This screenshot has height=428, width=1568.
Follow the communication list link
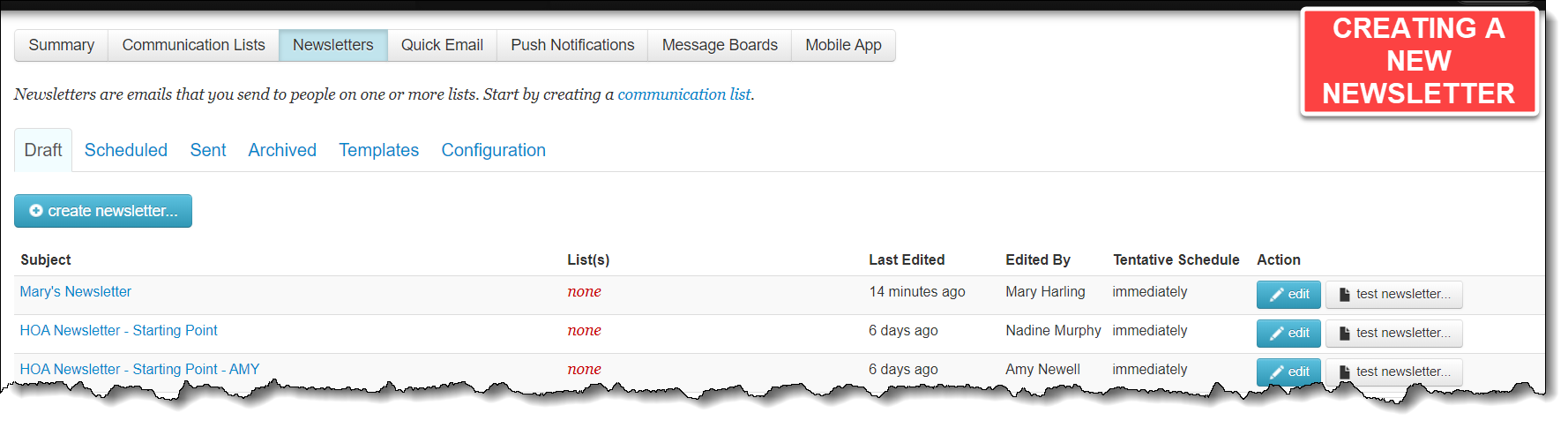pyautogui.click(x=684, y=94)
